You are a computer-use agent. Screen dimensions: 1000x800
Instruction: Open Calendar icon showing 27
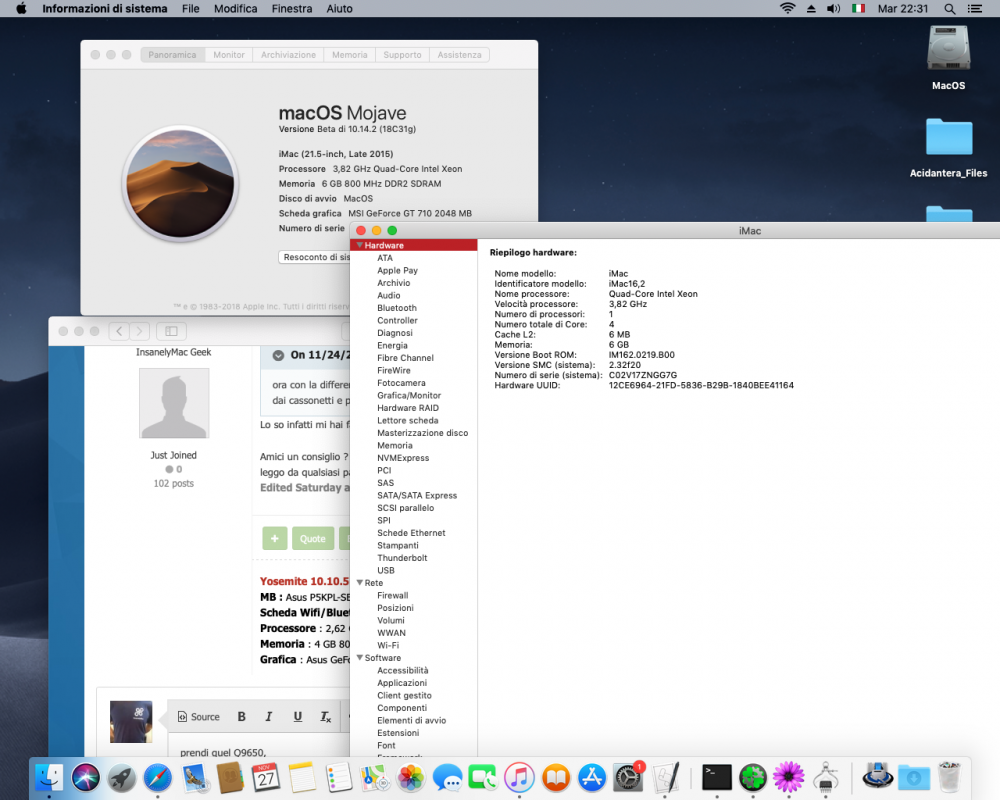coord(266,777)
